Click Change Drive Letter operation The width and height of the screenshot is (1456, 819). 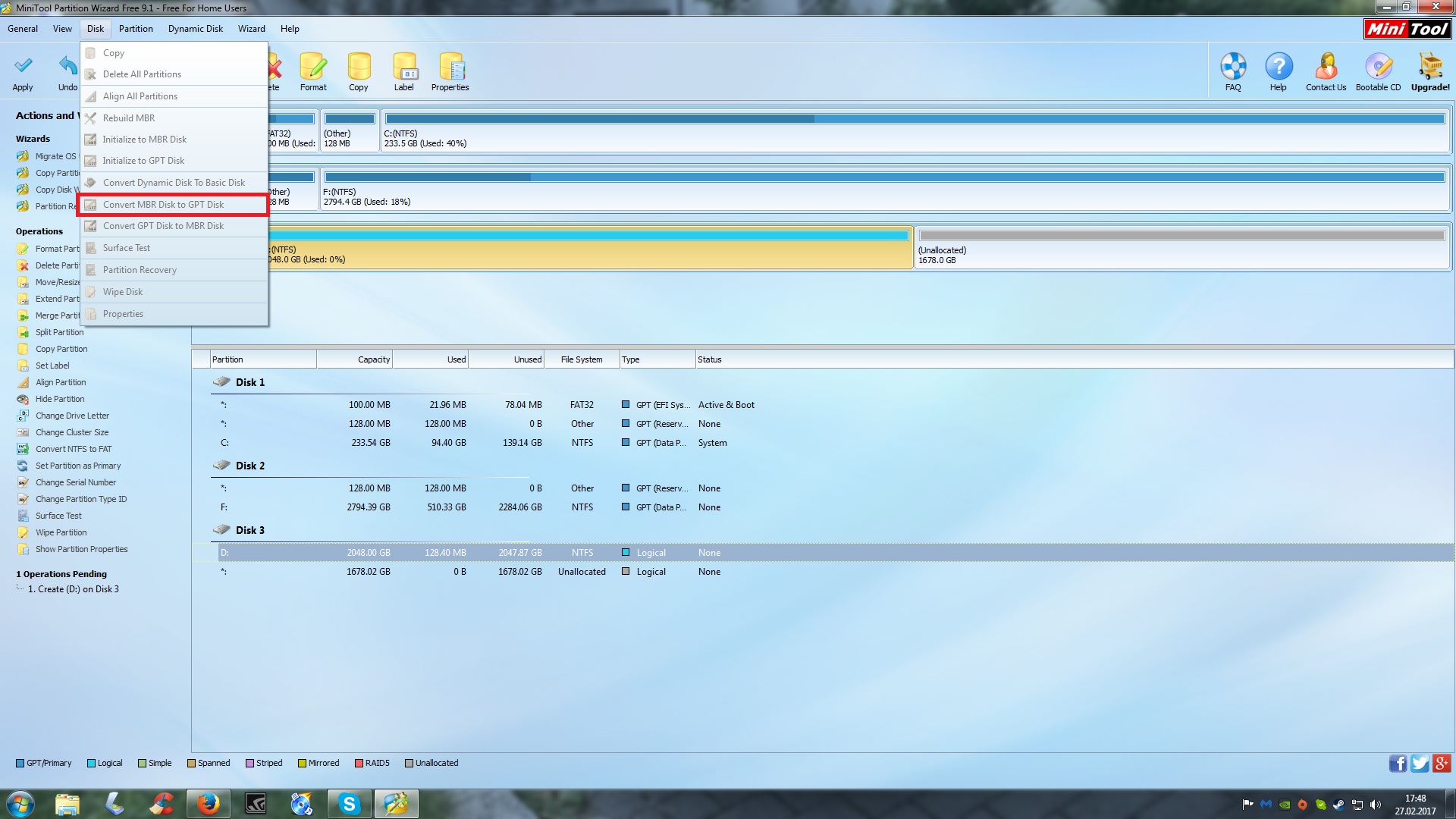coord(72,416)
